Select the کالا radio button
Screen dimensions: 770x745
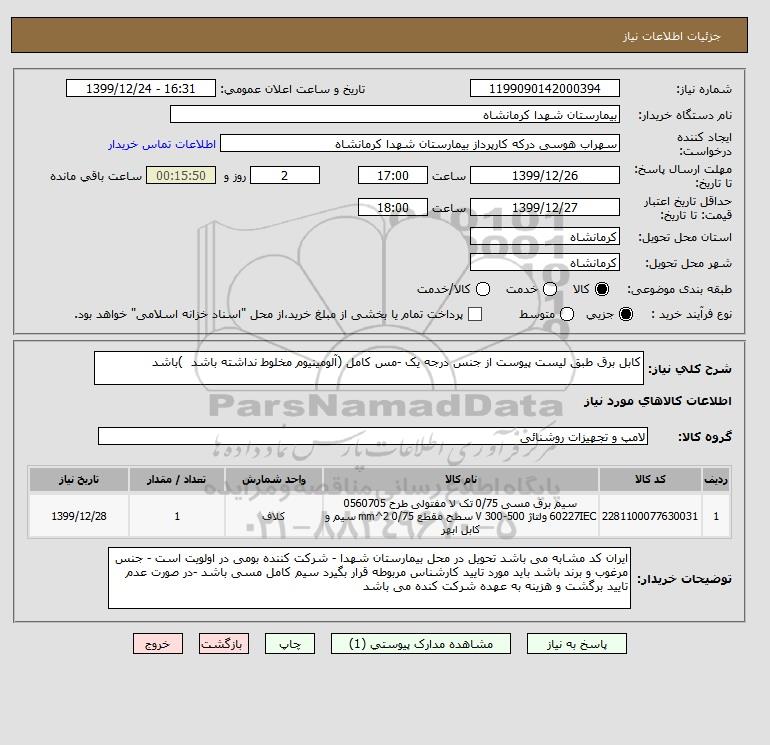tap(602, 289)
